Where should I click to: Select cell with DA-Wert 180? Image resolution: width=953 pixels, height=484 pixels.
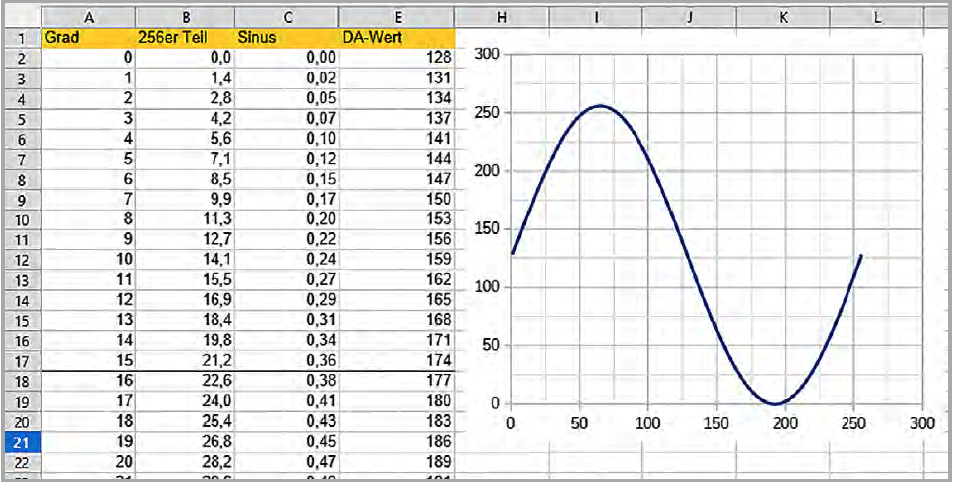click(x=397, y=401)
